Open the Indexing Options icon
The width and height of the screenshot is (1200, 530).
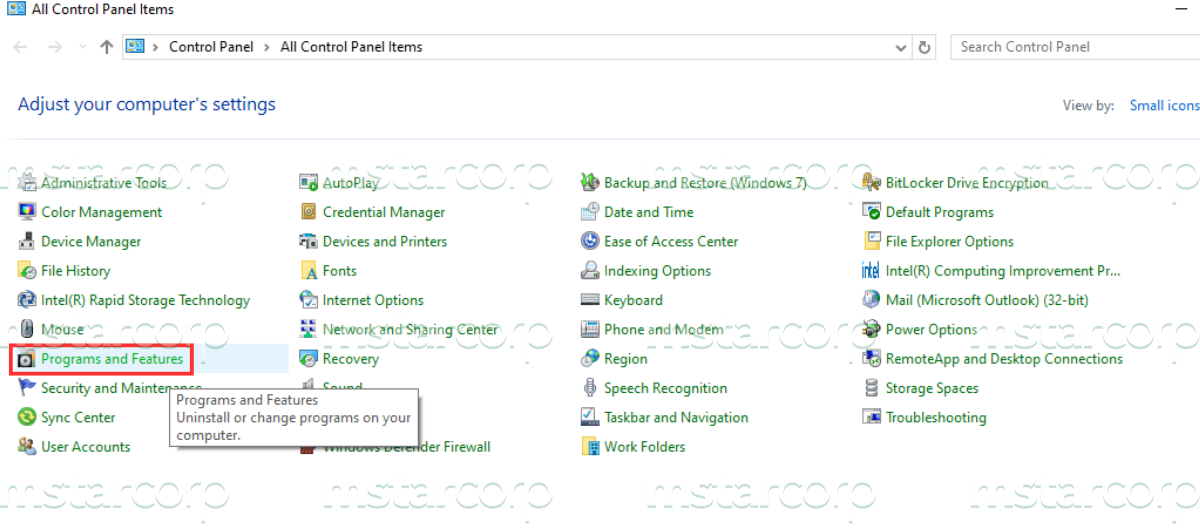tap(590, 271)
